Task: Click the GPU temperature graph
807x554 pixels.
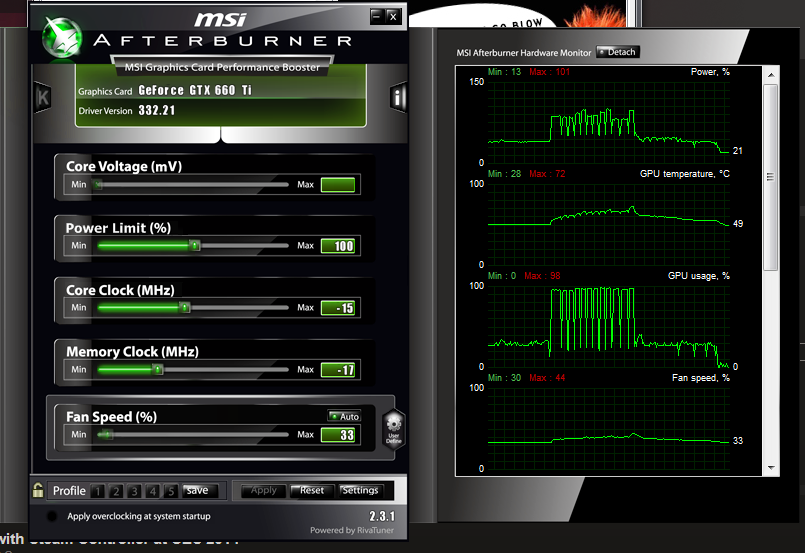Action: (608, 224)
